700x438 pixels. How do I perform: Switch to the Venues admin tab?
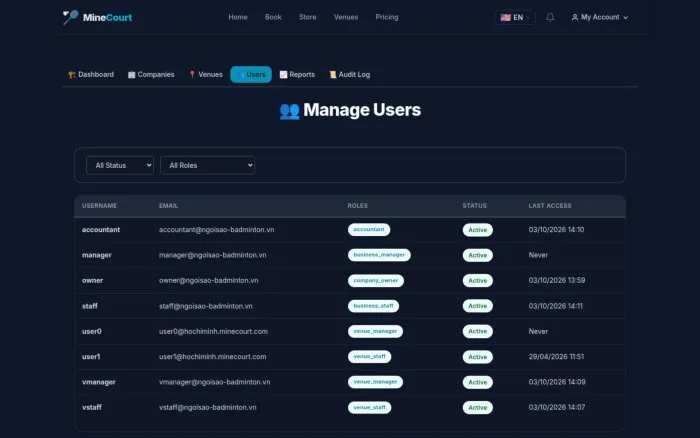205,75
